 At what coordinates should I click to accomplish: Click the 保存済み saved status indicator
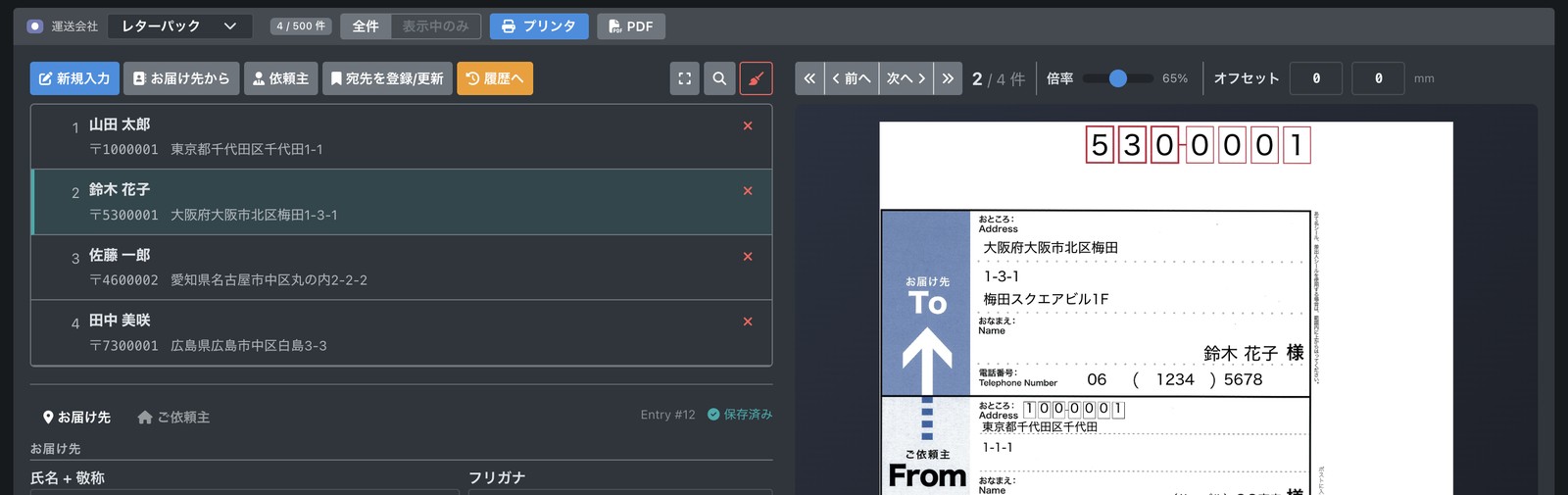[x=740, y=415]
